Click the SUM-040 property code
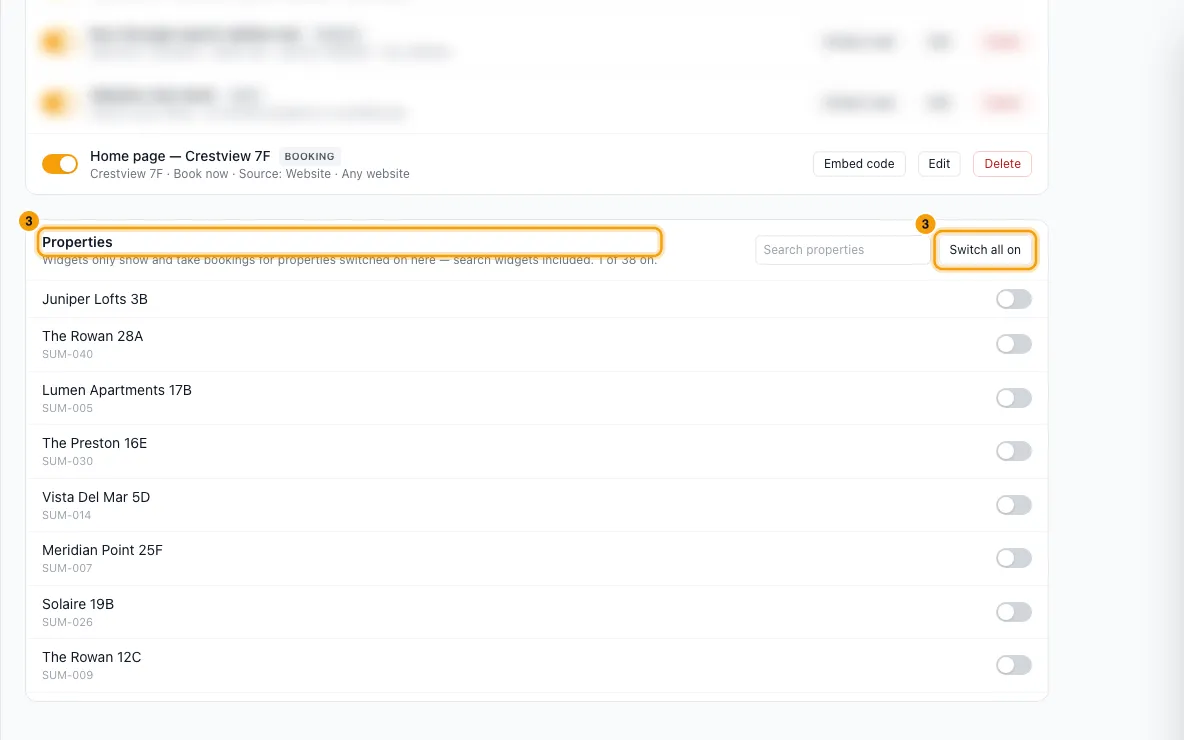 pyautogui.click(x=67, y=354)
